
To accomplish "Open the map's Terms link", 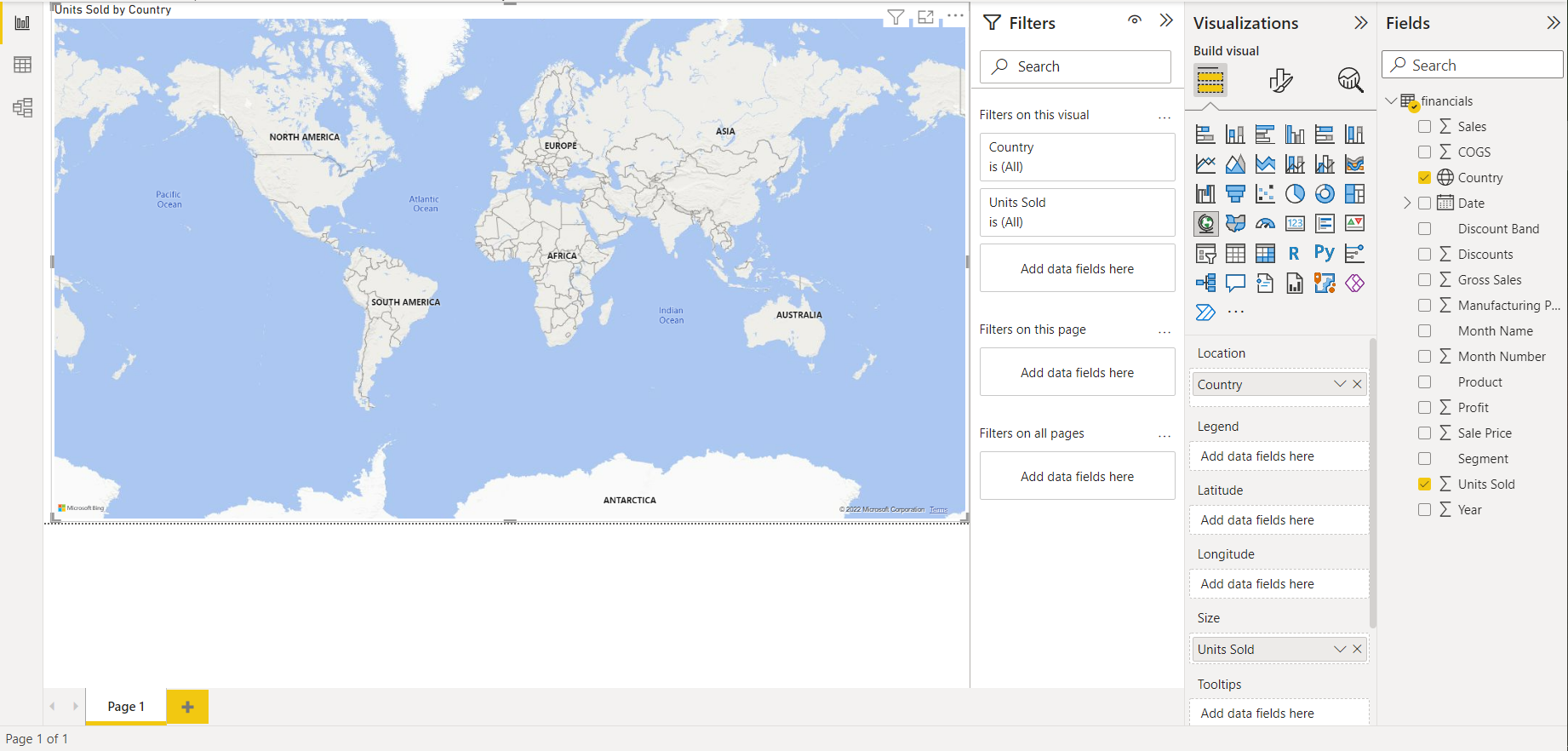I will coord(938,509).
